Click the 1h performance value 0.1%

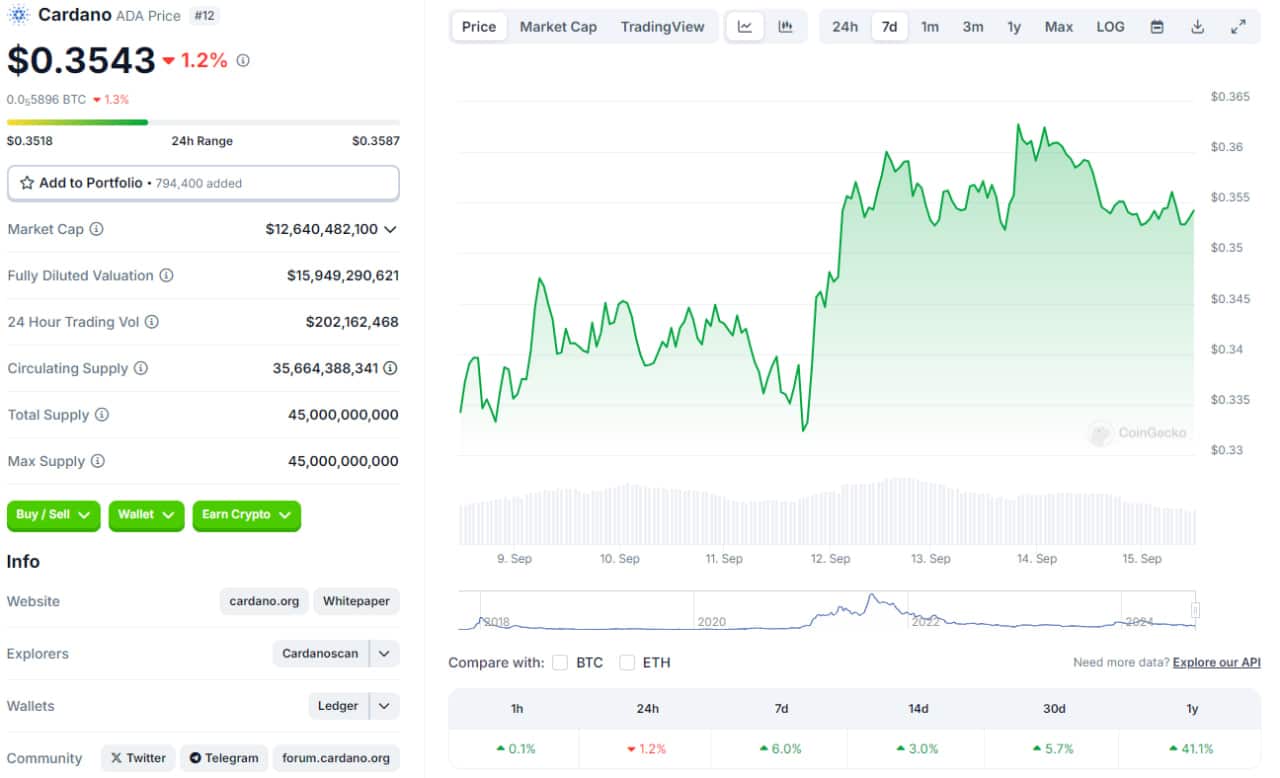(x=516, y=748)
